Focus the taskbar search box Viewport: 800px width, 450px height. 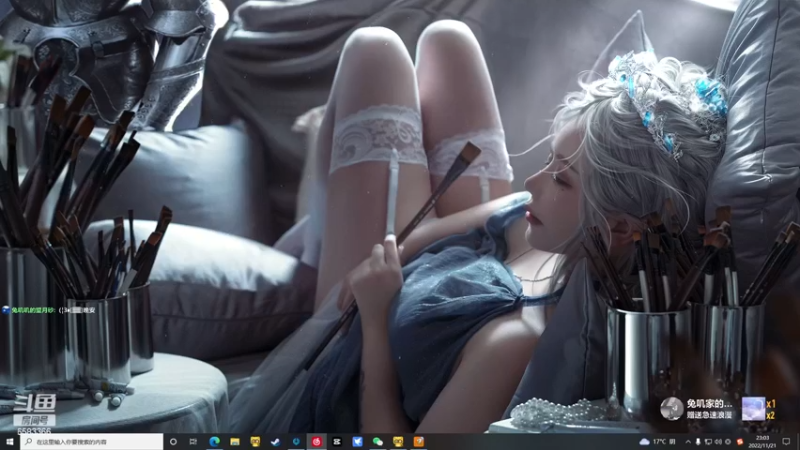(92, 442)
